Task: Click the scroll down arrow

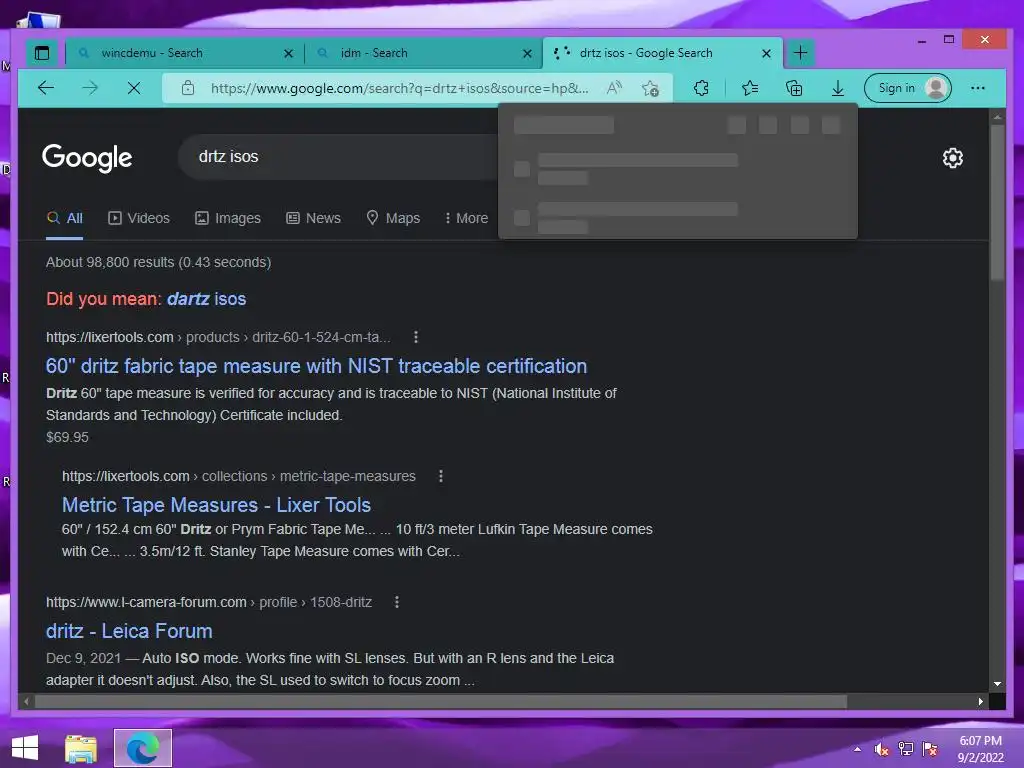Action: (997, 684)
